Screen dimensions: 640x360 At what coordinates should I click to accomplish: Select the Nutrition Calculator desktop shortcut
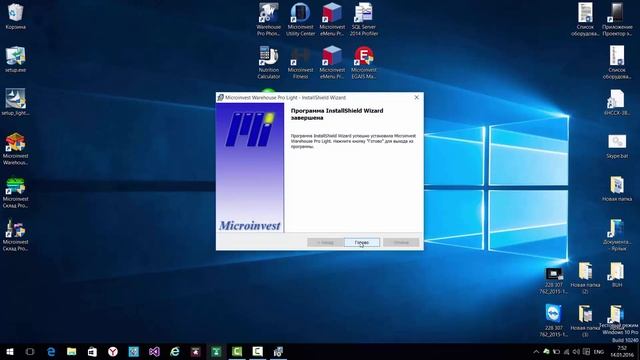(269, 62)
